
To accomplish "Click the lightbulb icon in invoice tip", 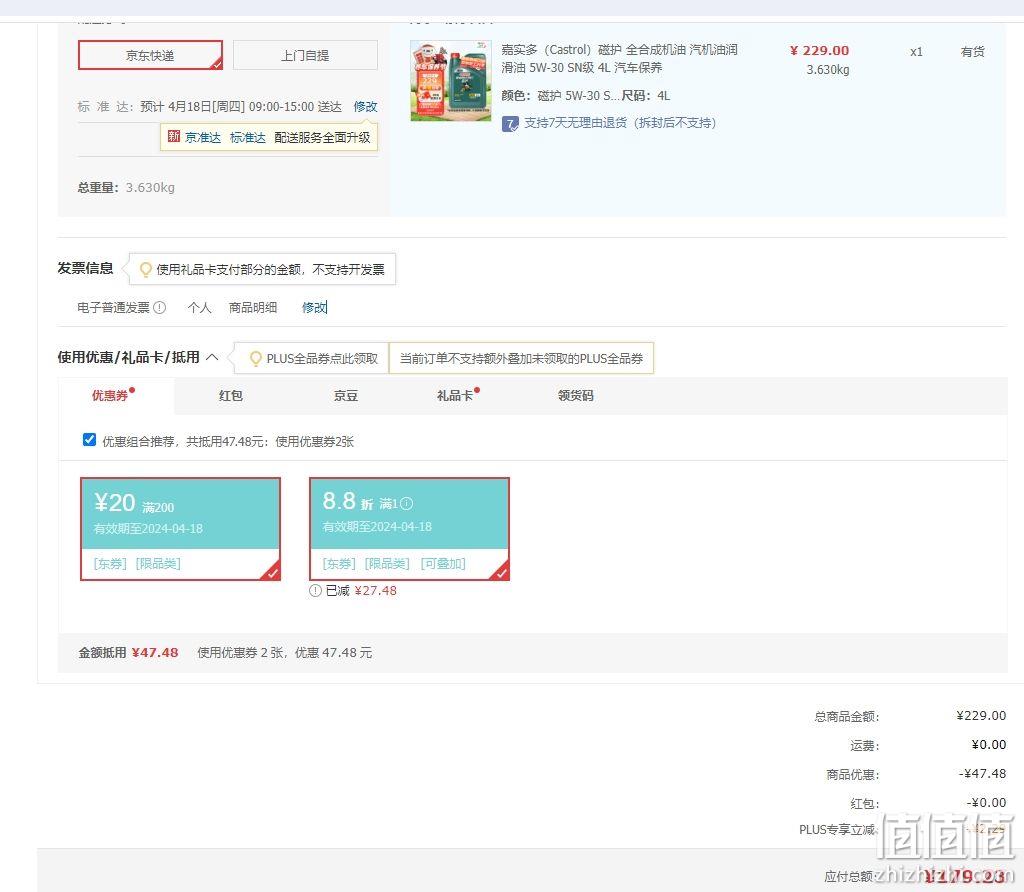I will point(146,270).
